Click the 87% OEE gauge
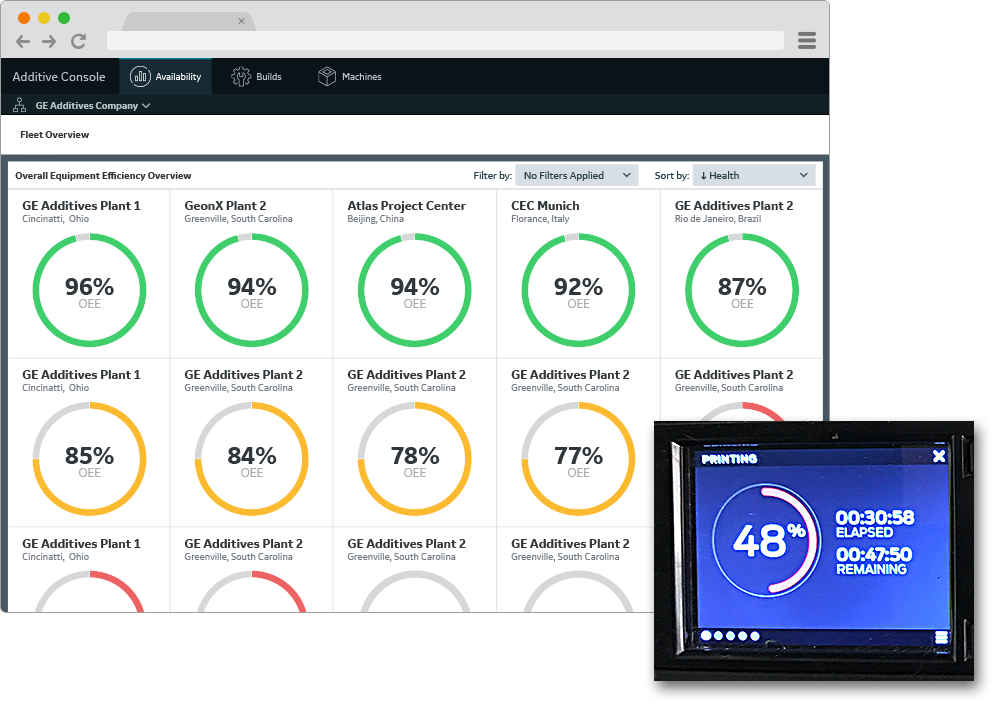 [x=742, y=290]
